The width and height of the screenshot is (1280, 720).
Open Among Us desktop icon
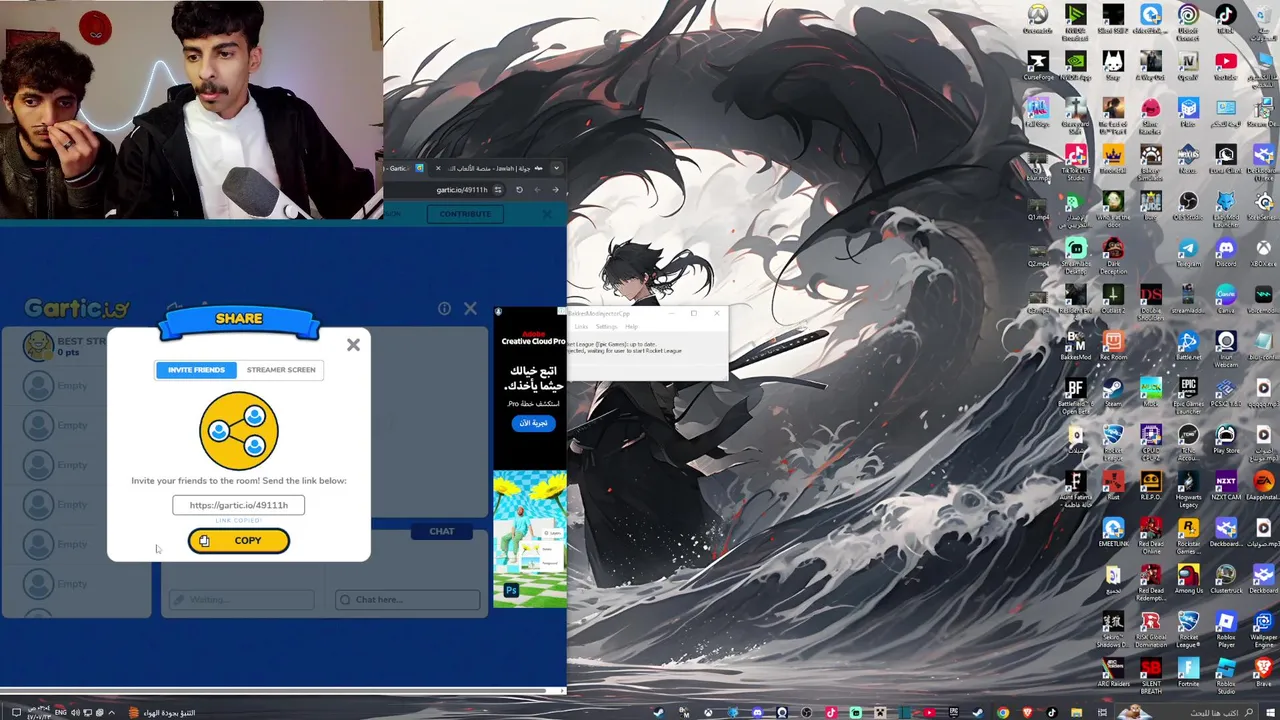[1188, 578]
